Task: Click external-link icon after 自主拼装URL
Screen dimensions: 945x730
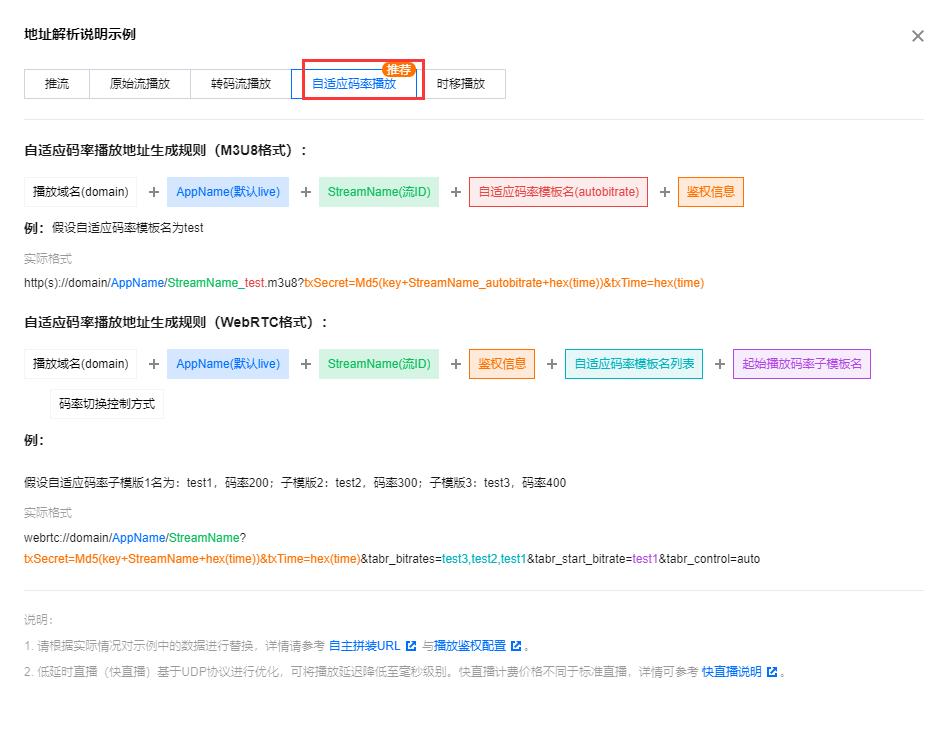Action: click(x=411, y=646)
